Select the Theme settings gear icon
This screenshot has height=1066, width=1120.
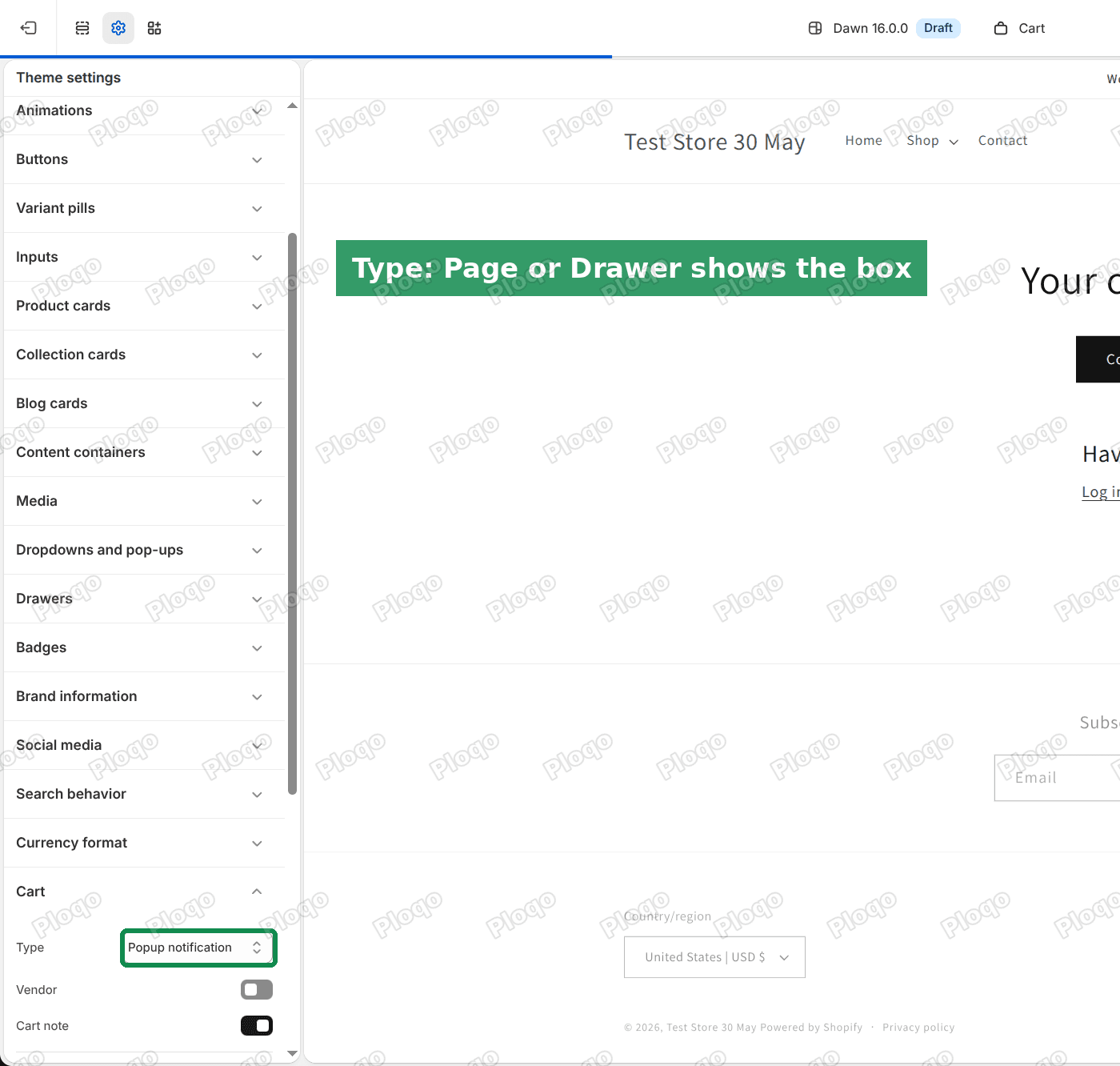click(118, 28)
